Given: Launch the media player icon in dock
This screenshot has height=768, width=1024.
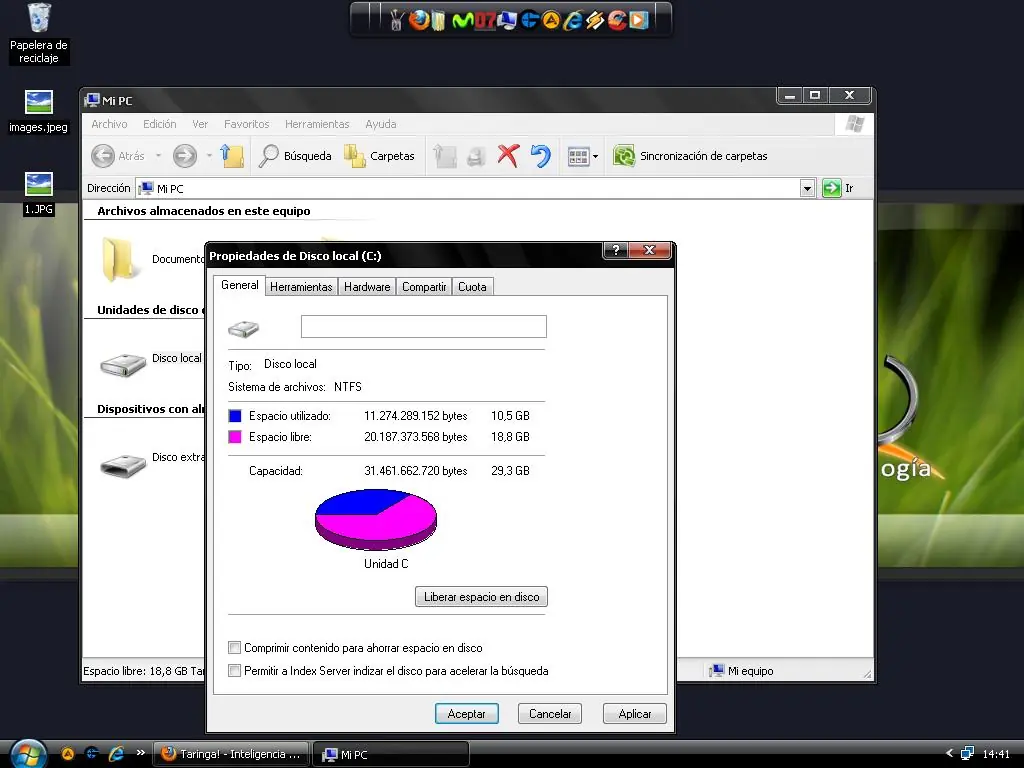Looking at the screenshot, I should point(639,20).
